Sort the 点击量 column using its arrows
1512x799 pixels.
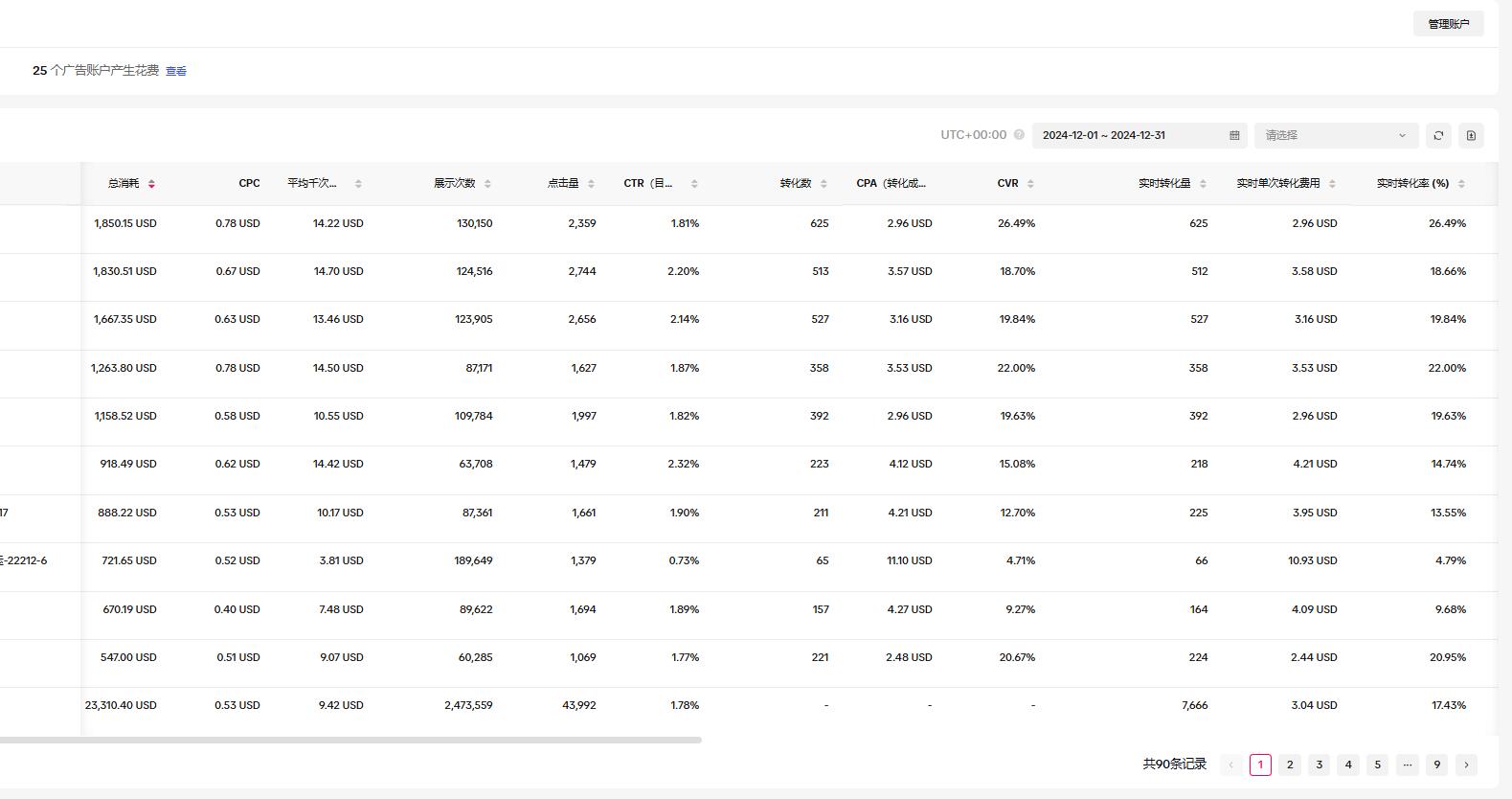click(591, 184)
